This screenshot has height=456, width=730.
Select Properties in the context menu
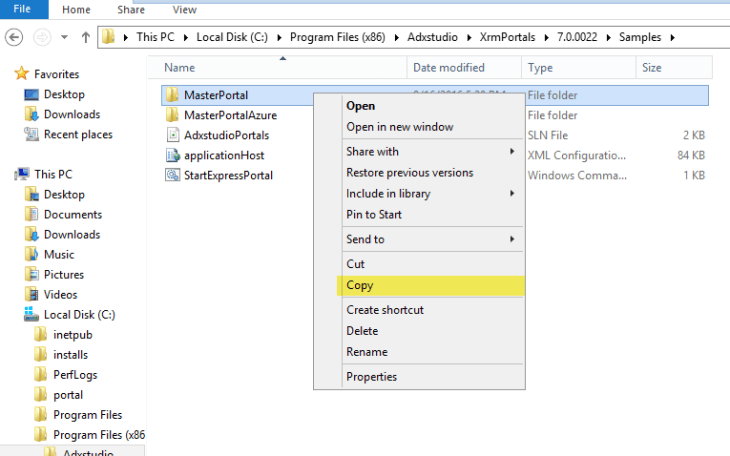pos(371,377)
